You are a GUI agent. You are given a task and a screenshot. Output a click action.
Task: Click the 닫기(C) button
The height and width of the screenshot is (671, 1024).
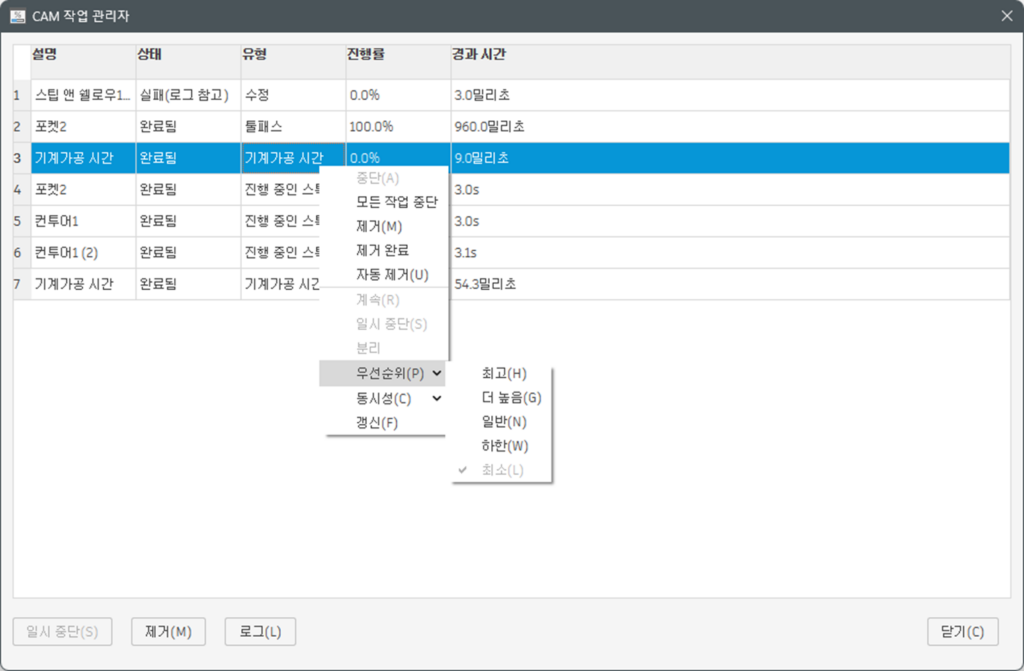pos(963,632)
